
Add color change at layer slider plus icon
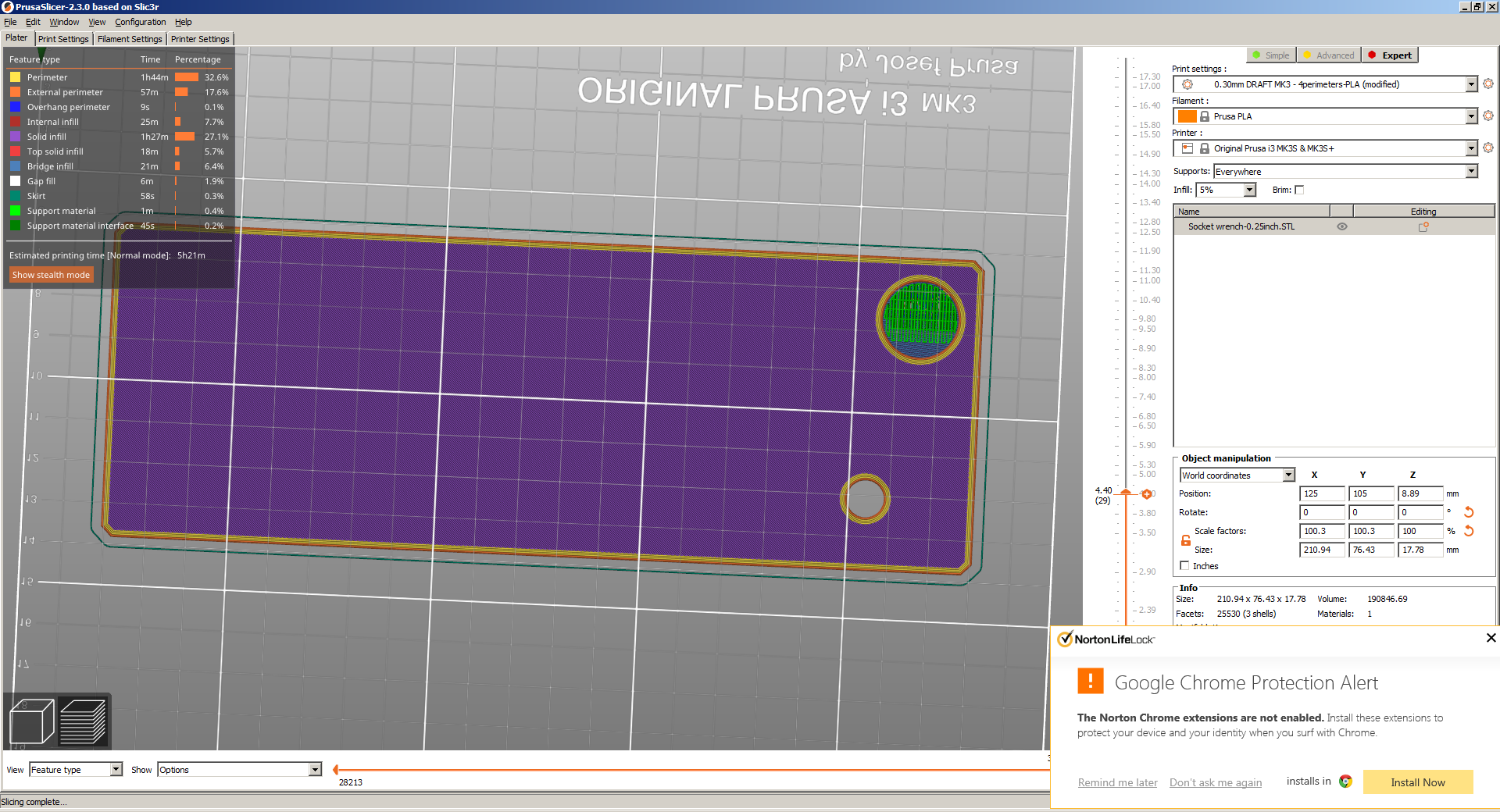coord(1147,493)
